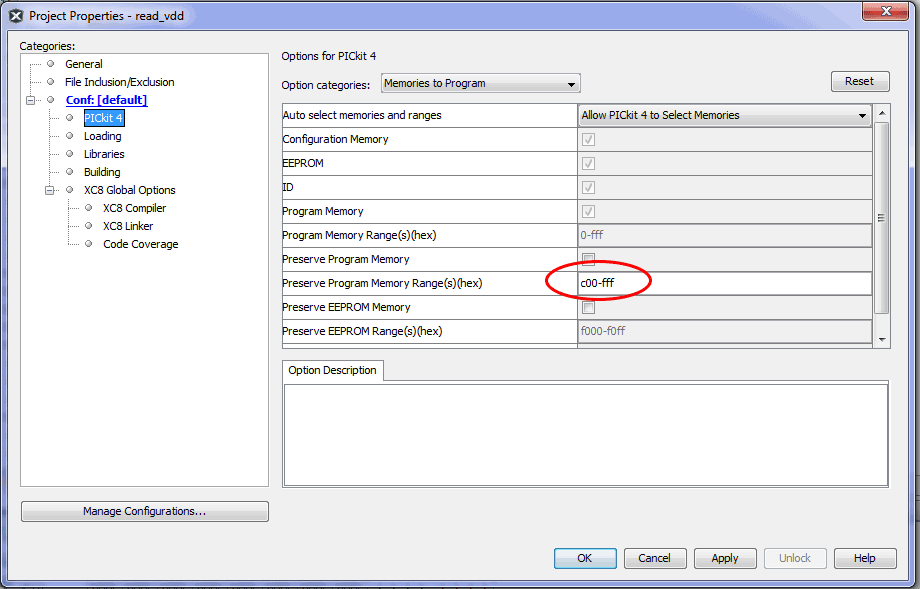920x589 pixels.
Task: Click the Reset button
Action: point(860,82)
